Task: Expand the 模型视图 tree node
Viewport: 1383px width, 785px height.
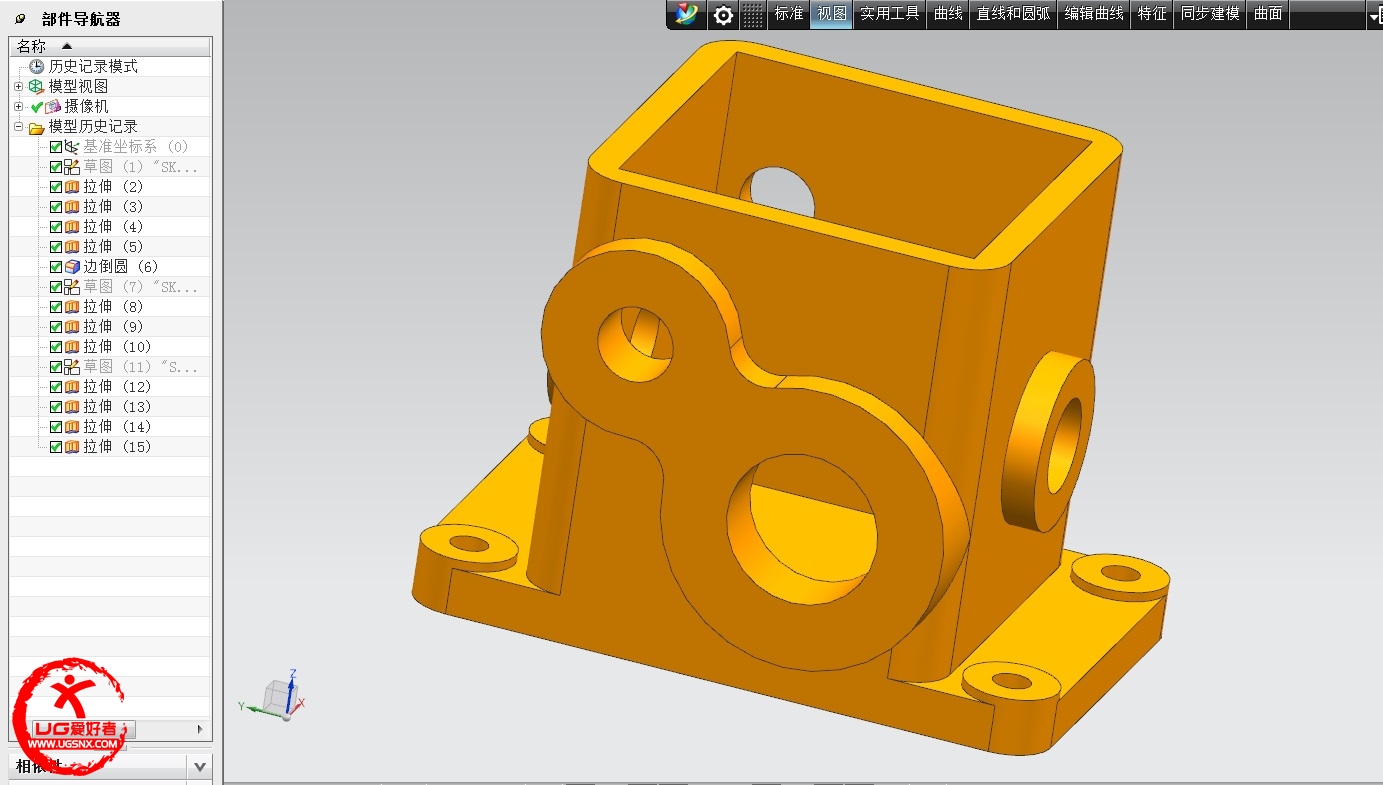Action: [18, 86]
